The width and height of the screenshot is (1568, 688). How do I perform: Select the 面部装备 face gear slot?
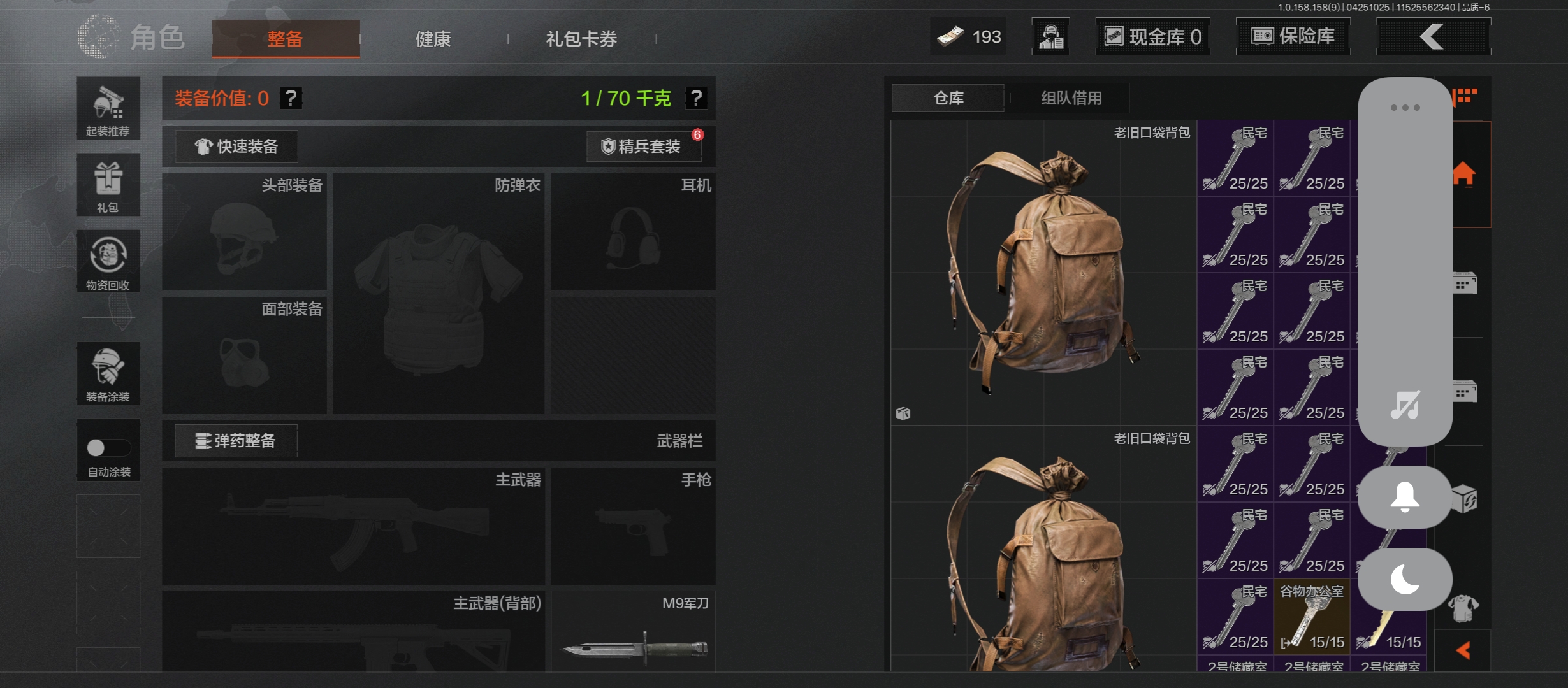click(245, 355)
